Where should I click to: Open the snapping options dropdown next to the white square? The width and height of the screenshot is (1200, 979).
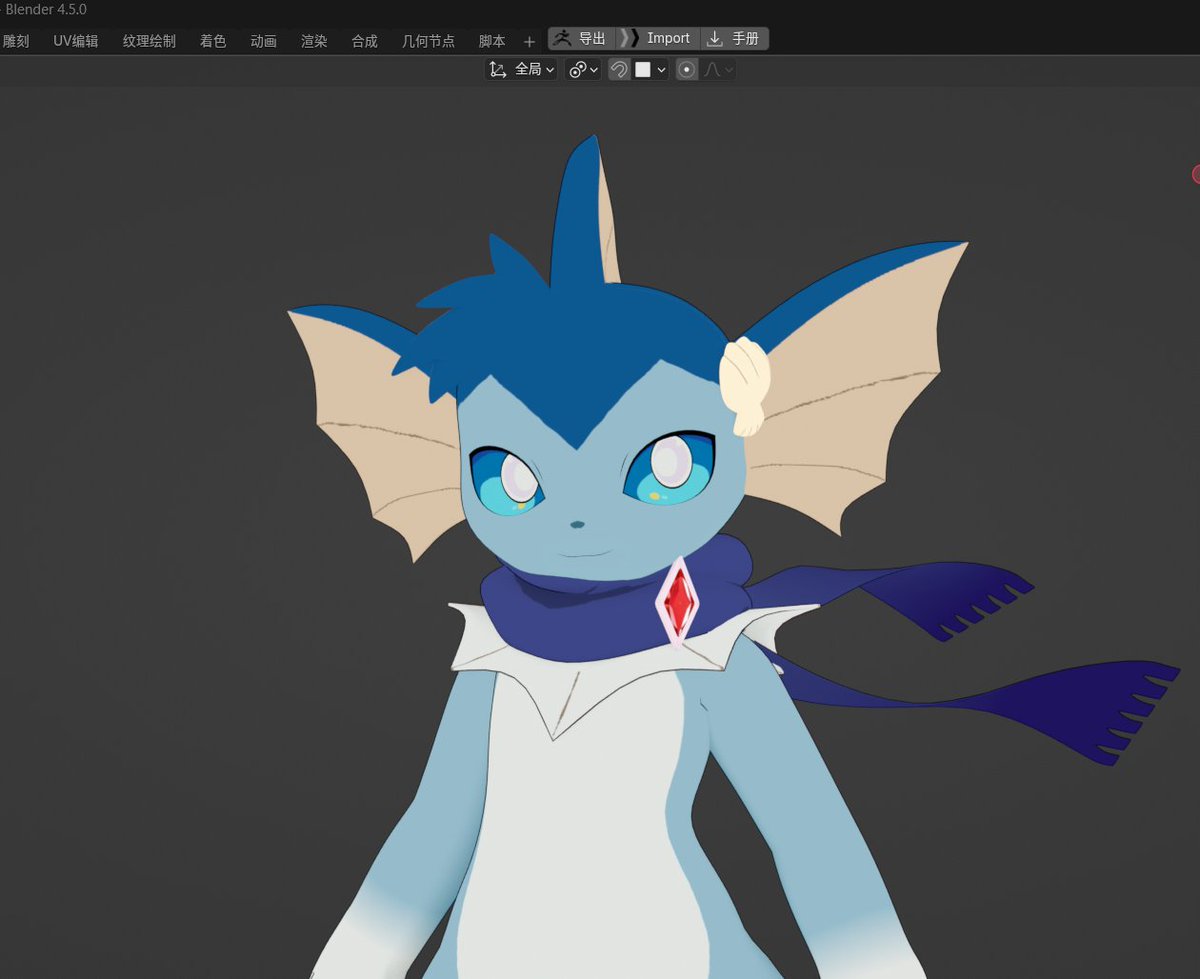(x=650, y=69)
